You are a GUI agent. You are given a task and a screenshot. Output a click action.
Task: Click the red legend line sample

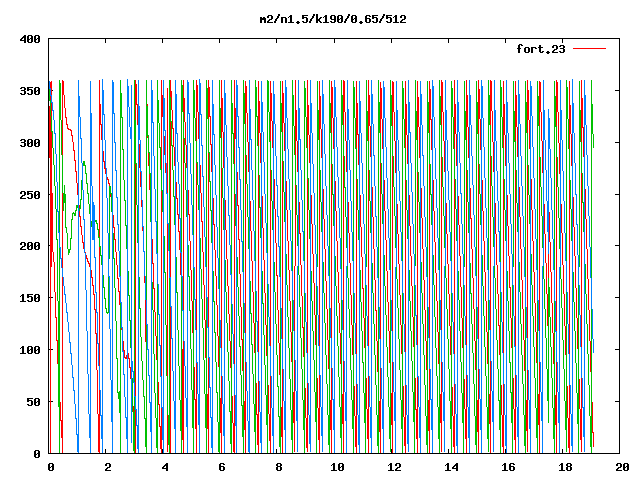pos(589,49)
